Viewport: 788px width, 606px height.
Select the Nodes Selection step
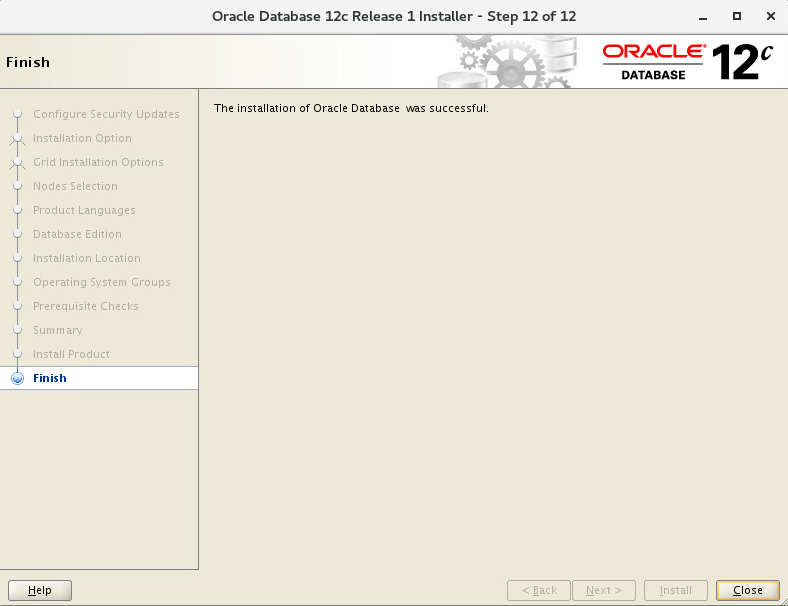coord(75,186)
